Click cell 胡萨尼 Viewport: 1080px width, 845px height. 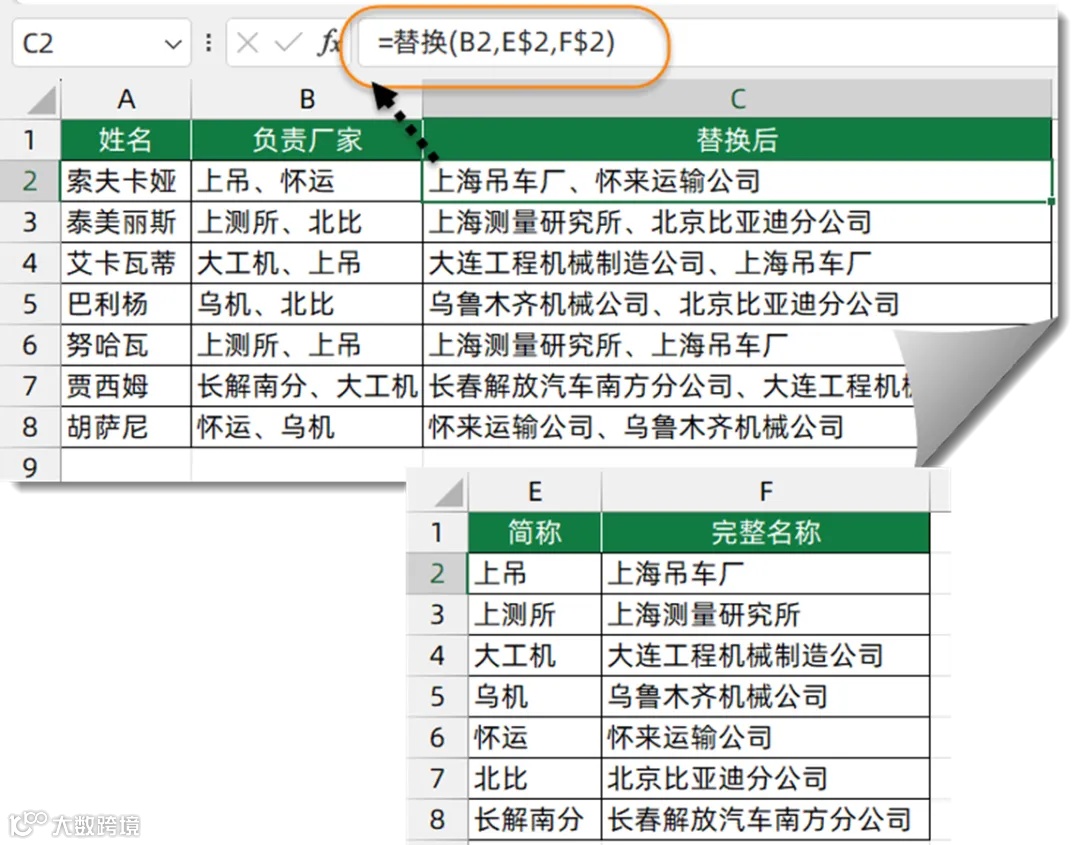coord(126,427)
